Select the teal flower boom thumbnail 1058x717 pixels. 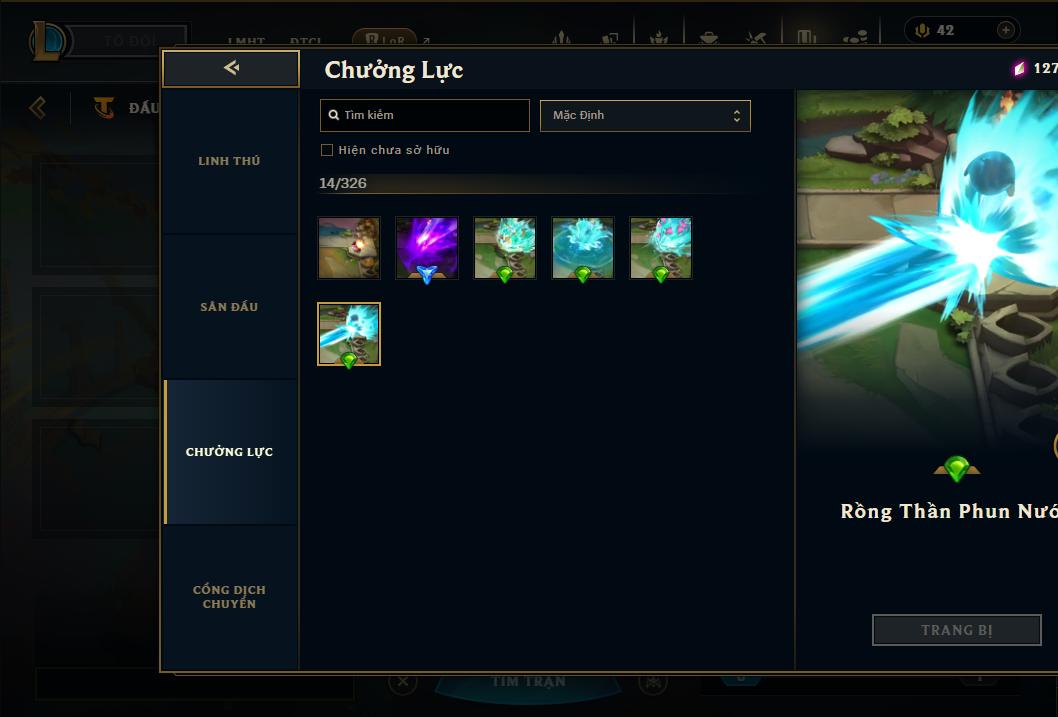coord(505,248)
